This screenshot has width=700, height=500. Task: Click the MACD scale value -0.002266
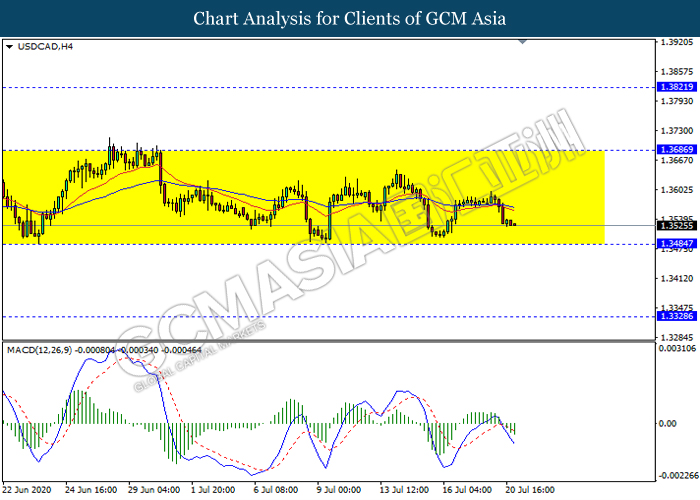[x=677, y=475]
